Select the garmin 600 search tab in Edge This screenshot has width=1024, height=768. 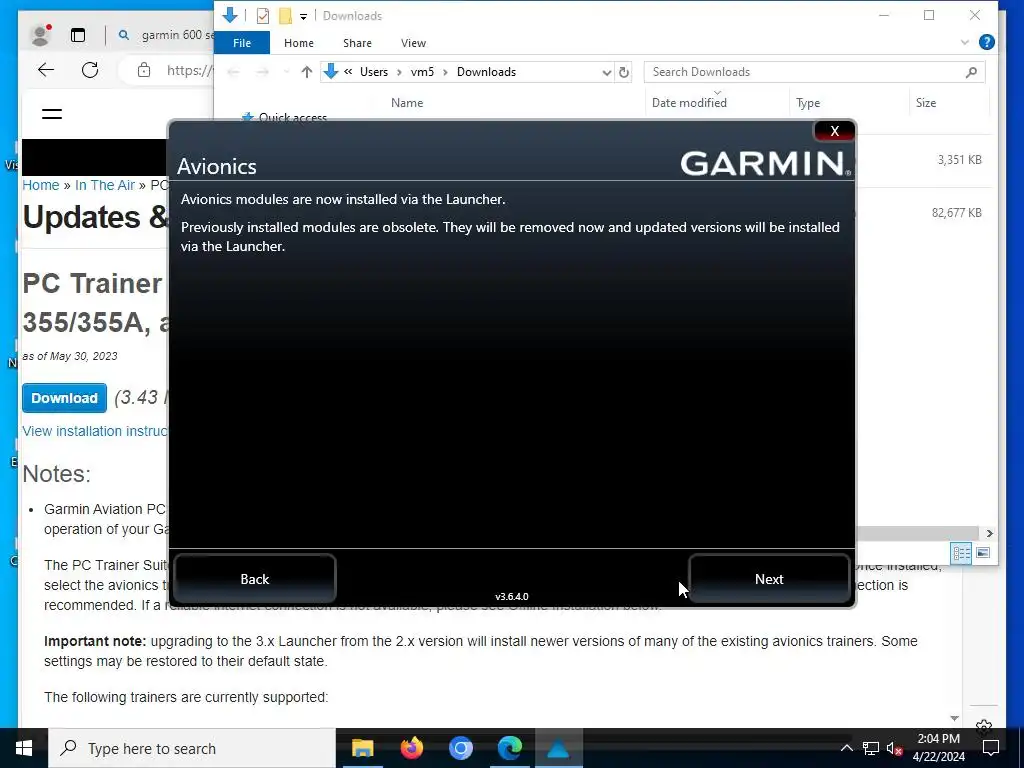point(165,35)
